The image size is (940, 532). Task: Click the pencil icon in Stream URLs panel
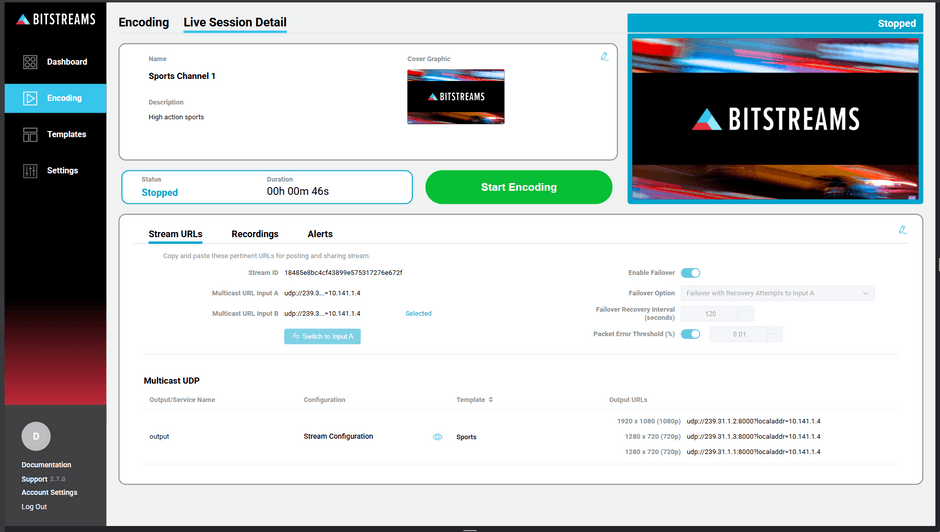[902, 230]
